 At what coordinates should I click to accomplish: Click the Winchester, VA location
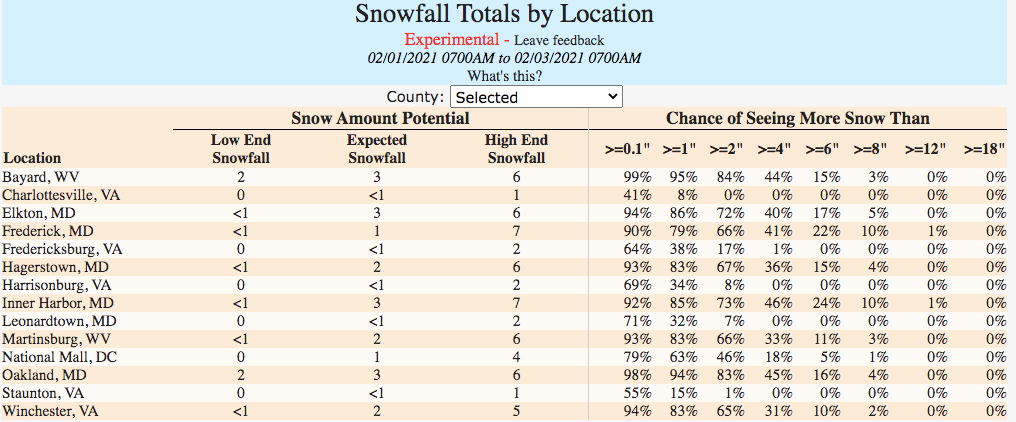click(x=50, y=411)
